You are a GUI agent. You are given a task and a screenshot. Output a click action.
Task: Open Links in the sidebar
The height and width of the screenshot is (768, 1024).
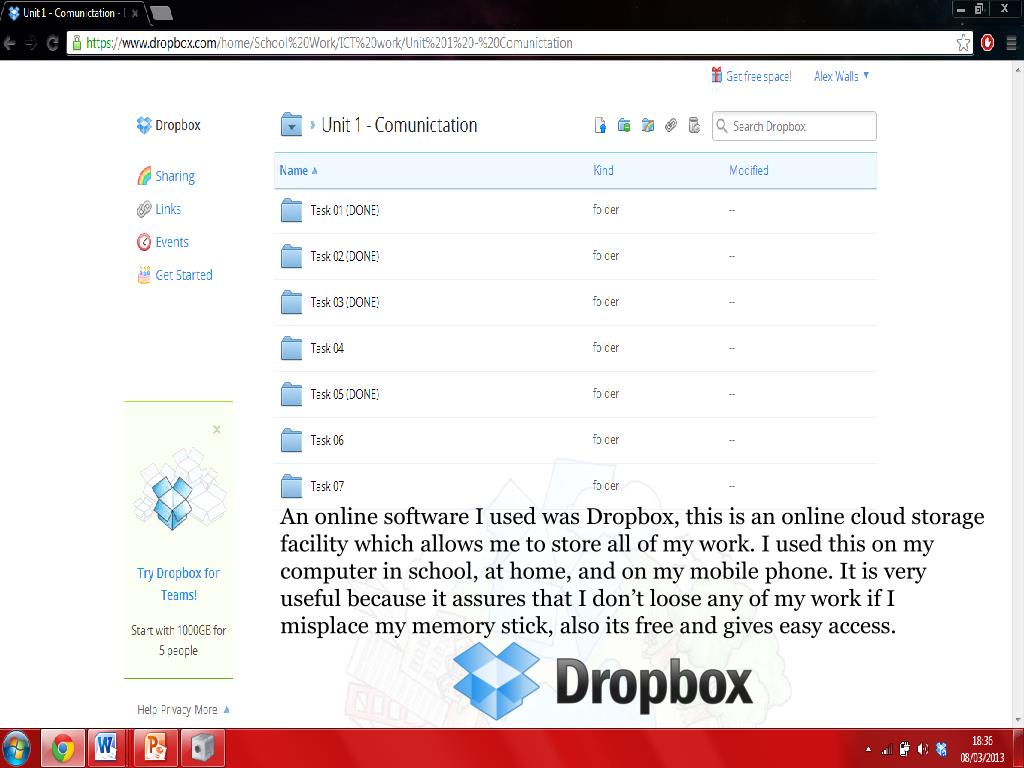159,209
